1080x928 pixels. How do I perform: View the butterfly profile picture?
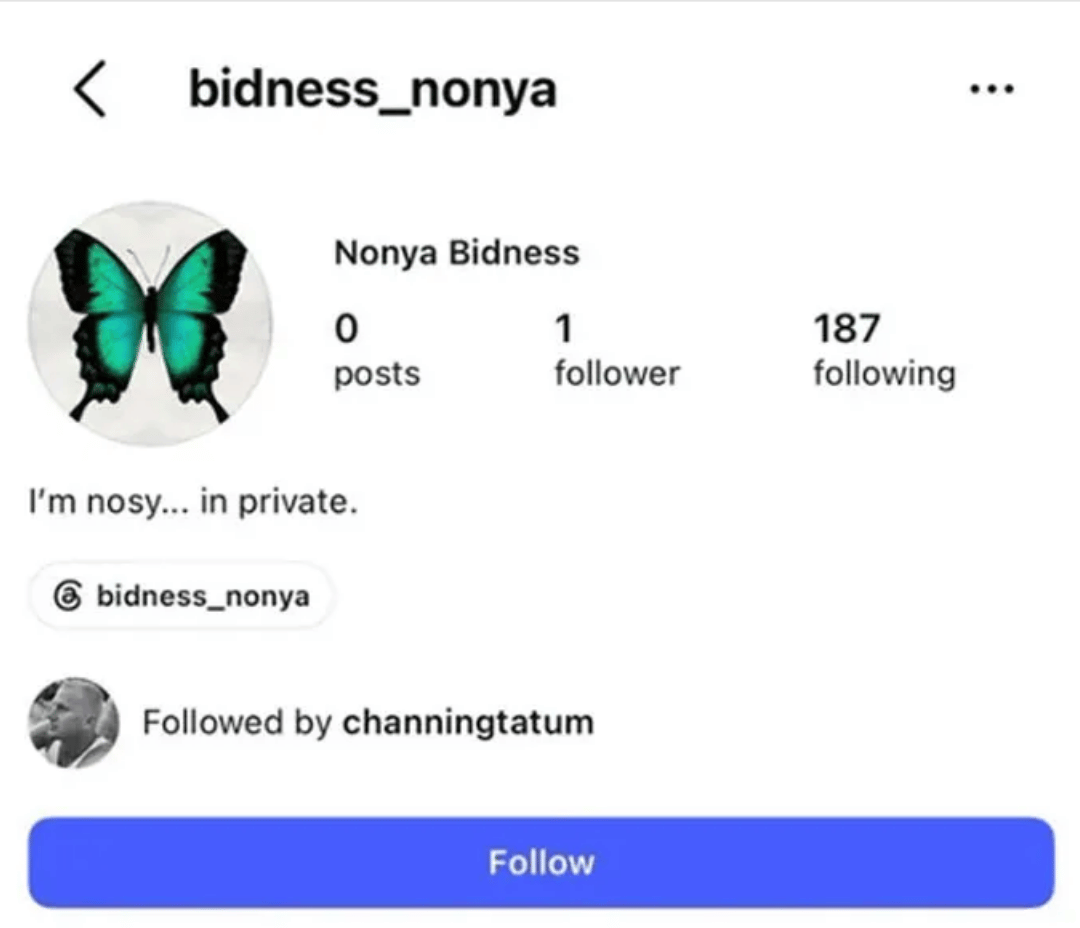[150, 324]
